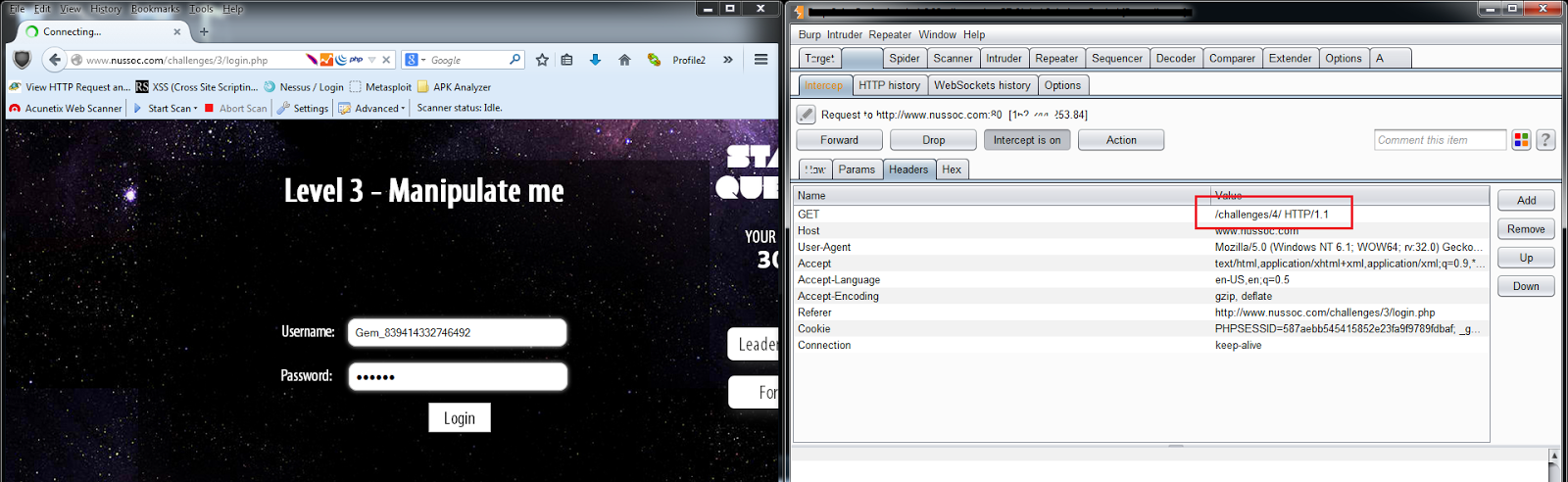The height and width of the screenshot is (482, 1568).
Task: Click the search magnifier icon in Firefox
Action: pyautogui.click(x=515, y=60)
